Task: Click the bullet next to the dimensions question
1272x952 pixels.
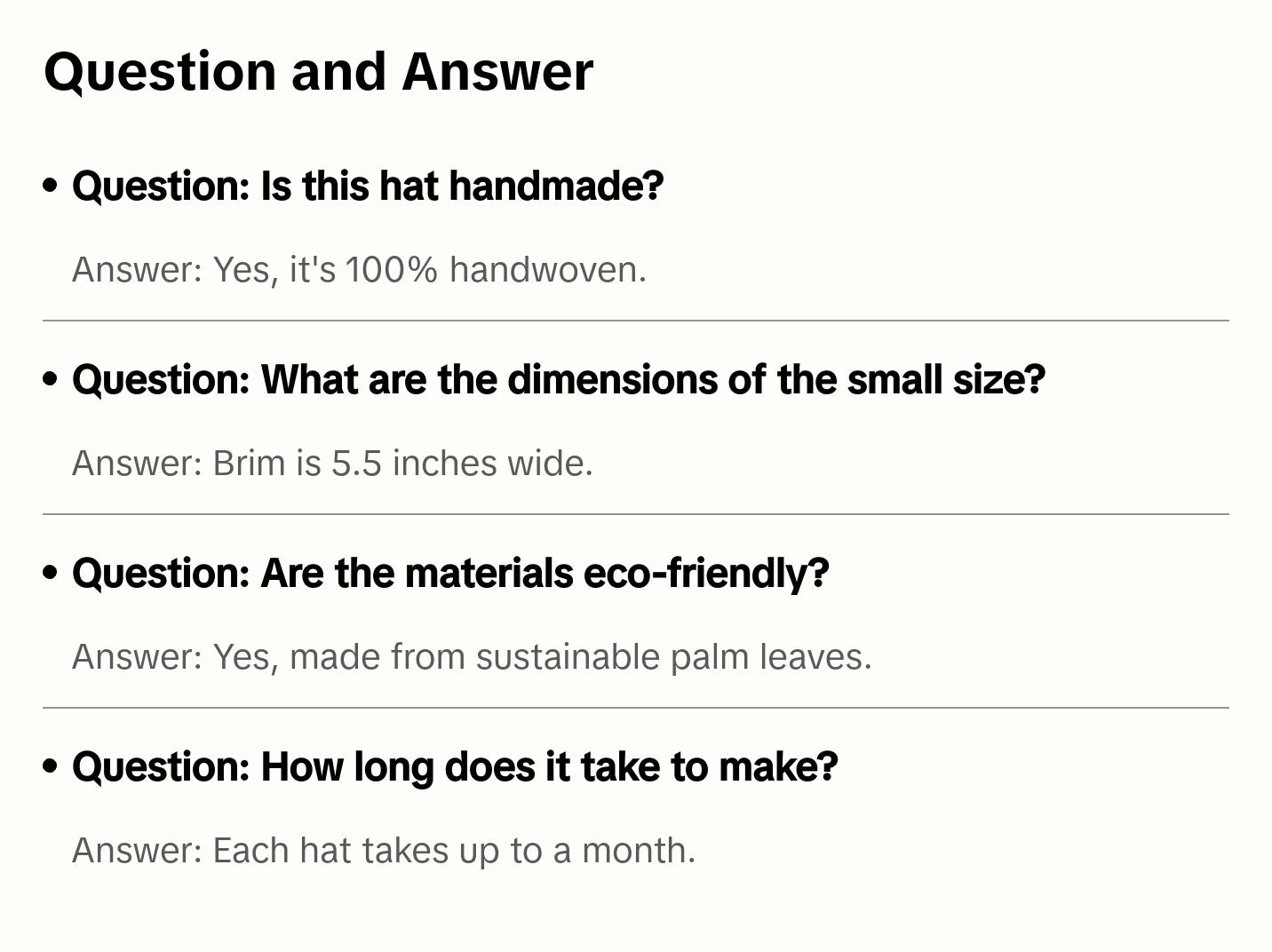Action: point(51,379)
